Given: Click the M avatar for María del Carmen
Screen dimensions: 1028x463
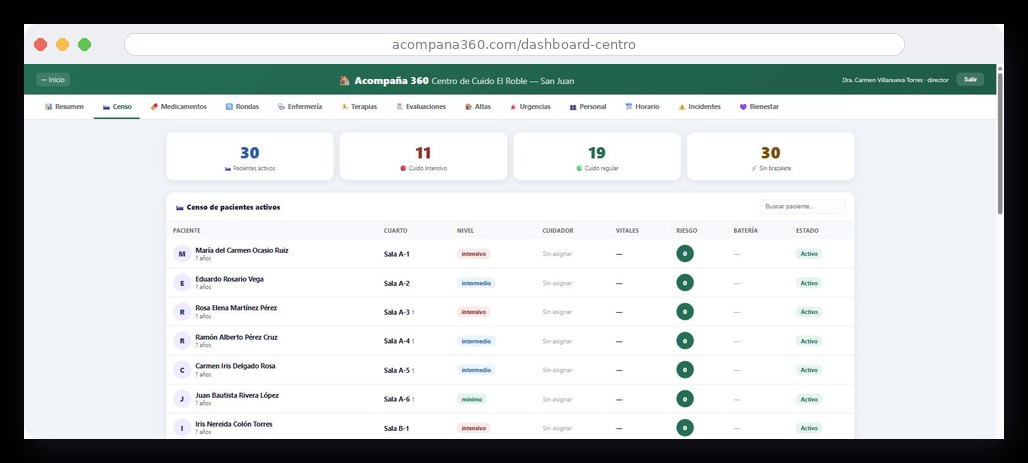Looking at the screenshot, I should (x=182, y=254).
